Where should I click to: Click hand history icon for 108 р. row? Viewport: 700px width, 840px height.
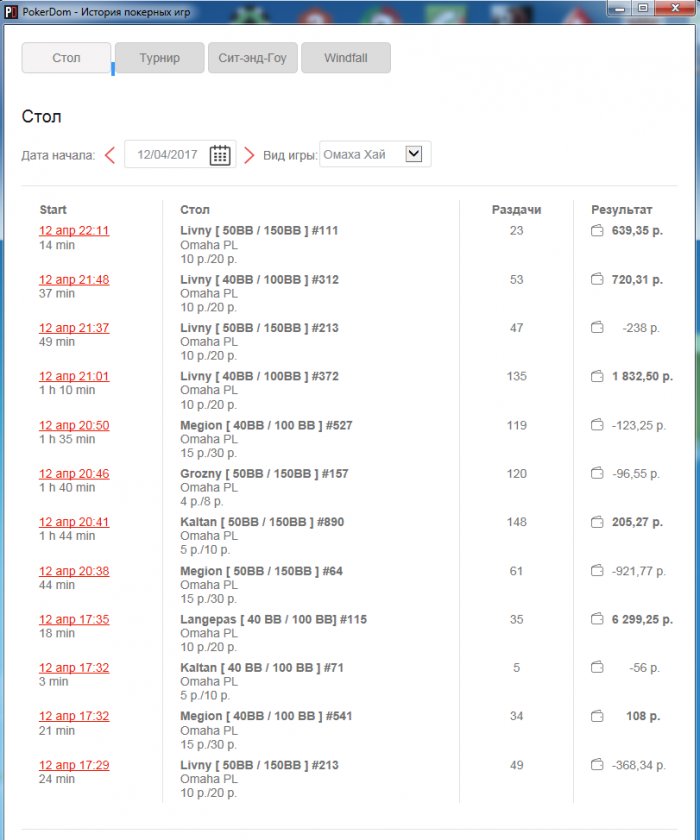coord(597,716)
